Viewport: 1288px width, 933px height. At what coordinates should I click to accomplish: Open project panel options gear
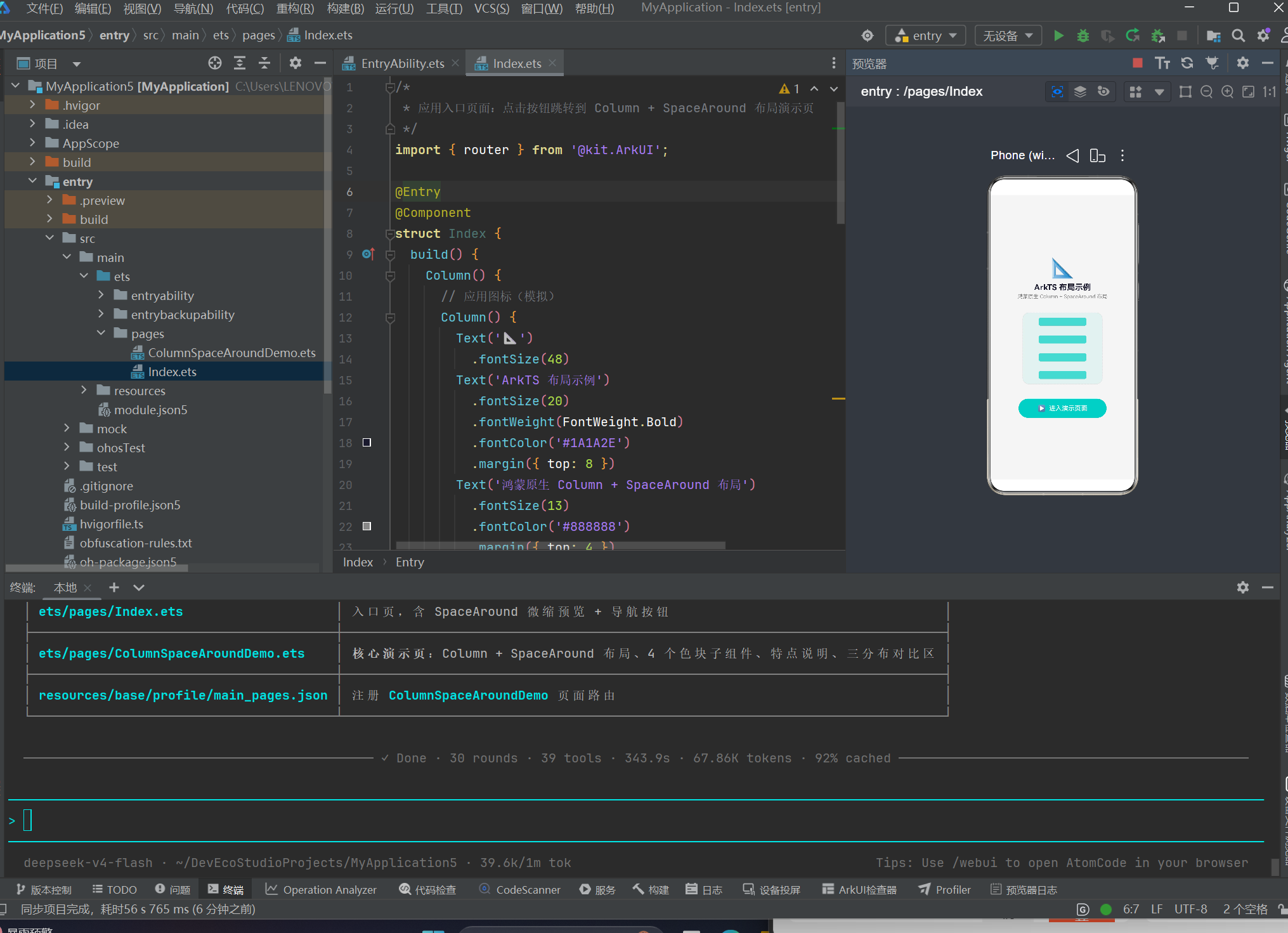pyautogui.click(x=296, y=63)
